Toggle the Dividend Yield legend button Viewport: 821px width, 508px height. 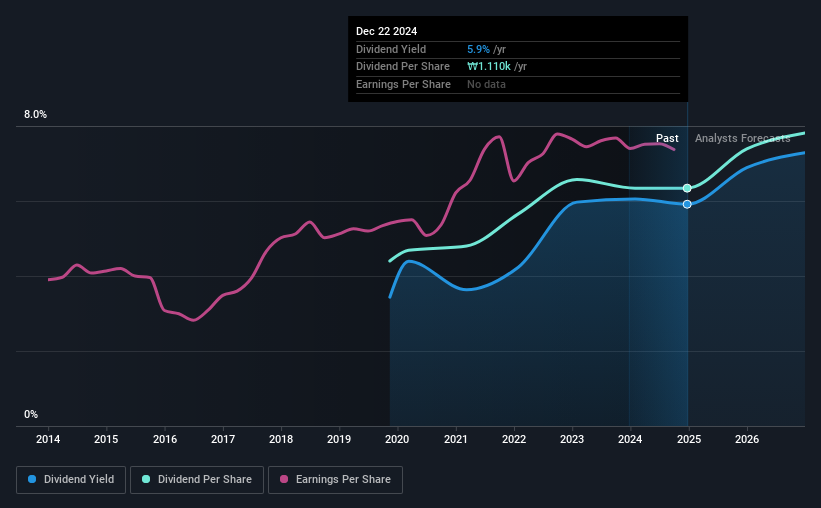71,480
